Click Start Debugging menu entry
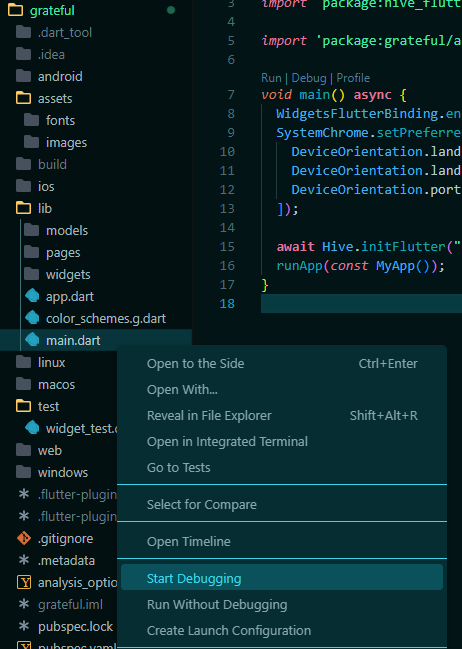Viewport: 462px width, 649px height. pyautogui.click(x=282, y=578)
